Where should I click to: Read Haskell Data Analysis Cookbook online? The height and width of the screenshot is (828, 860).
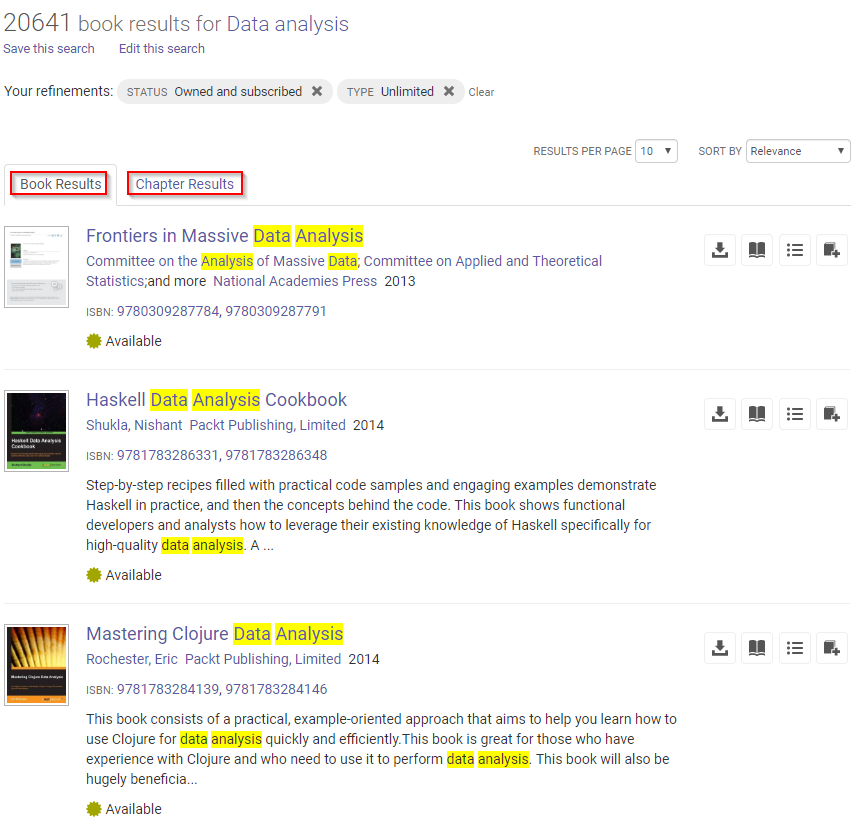757,414
